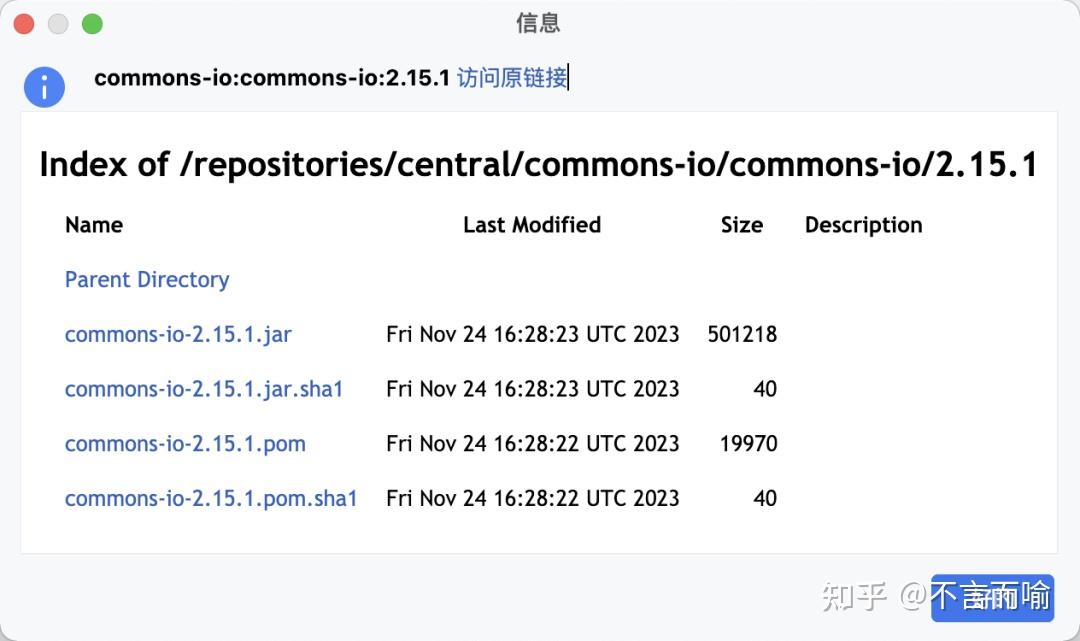Click the 信息 dialog title
Screen dimensions: 1080x641
tap(539, 23)
